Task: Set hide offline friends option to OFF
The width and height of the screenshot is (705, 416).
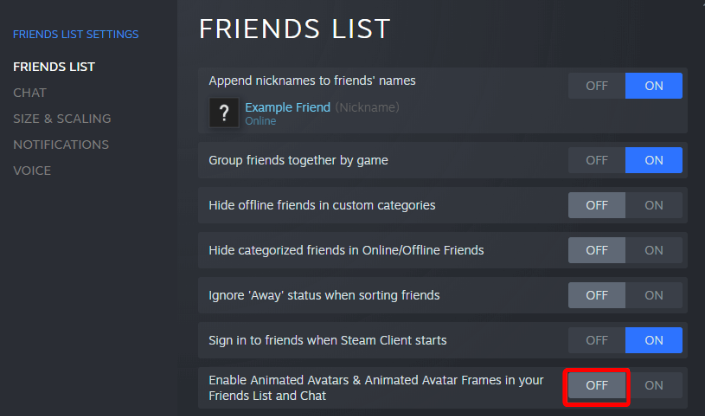Action: pos(597,205)
